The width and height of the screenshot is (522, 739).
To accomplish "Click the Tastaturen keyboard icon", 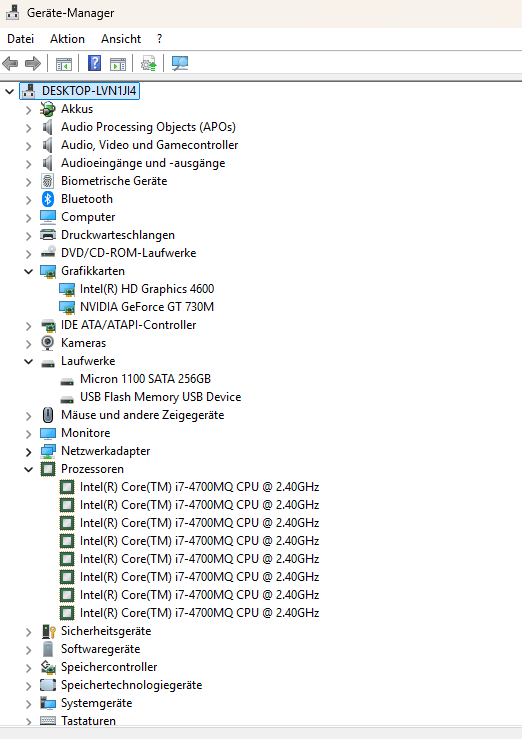I will click(48, 721).
